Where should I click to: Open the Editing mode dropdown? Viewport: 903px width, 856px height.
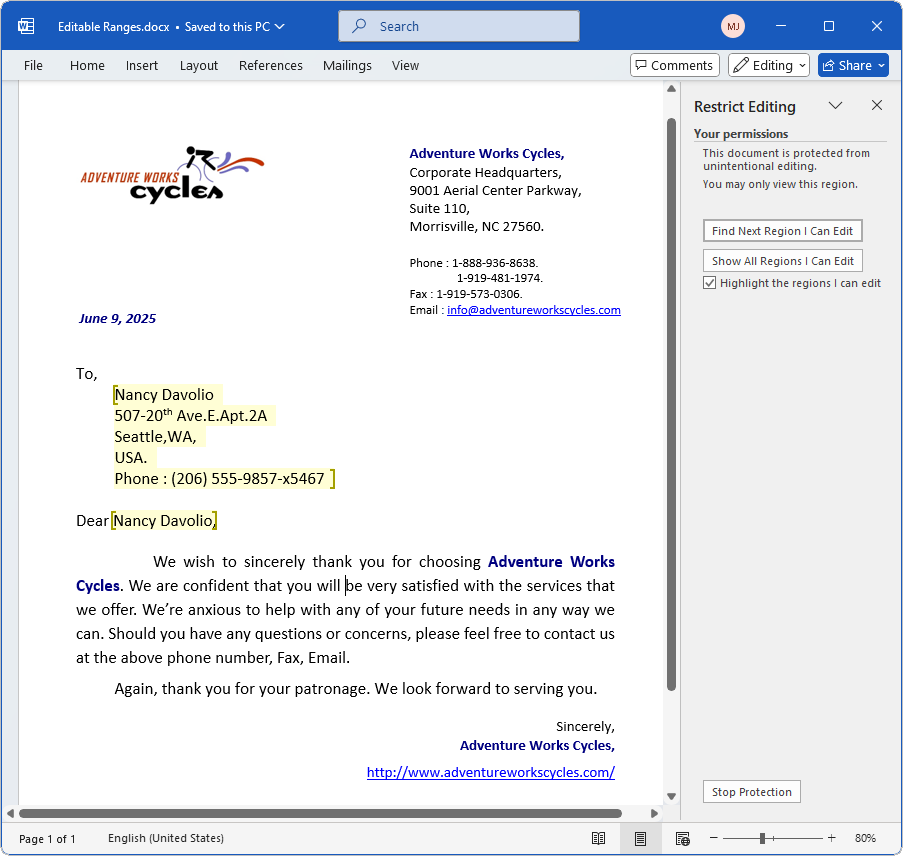coord(769,65)
